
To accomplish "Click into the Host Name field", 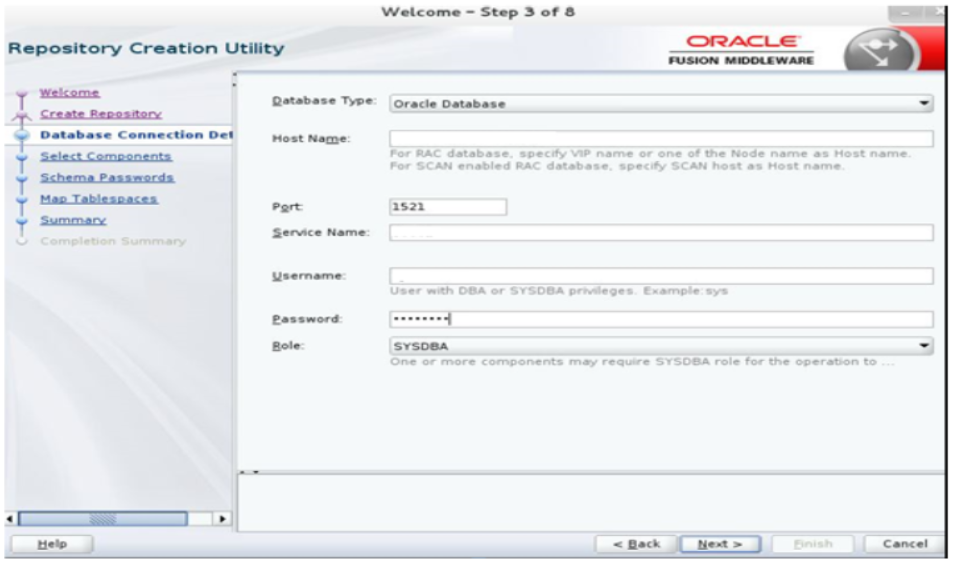I will coord(661,138).
